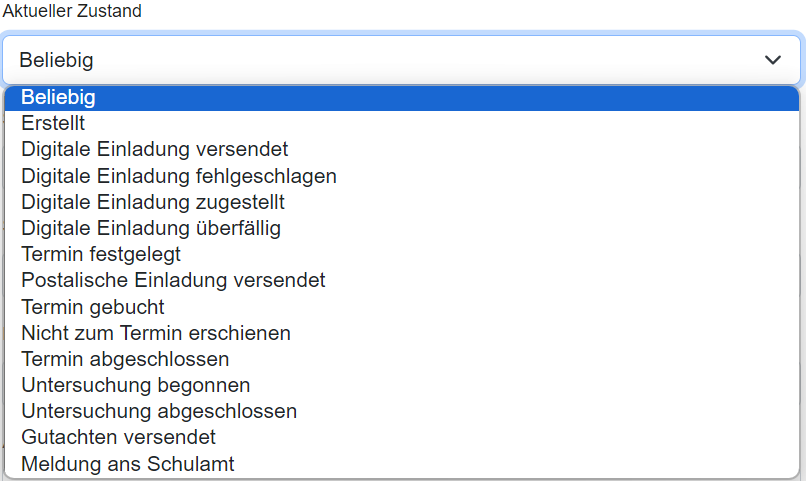Image resolution: width=806 pixels, height=481 pixels.
Task: Select Digitale Einladung versendet
Action: [x=154, y=150]
